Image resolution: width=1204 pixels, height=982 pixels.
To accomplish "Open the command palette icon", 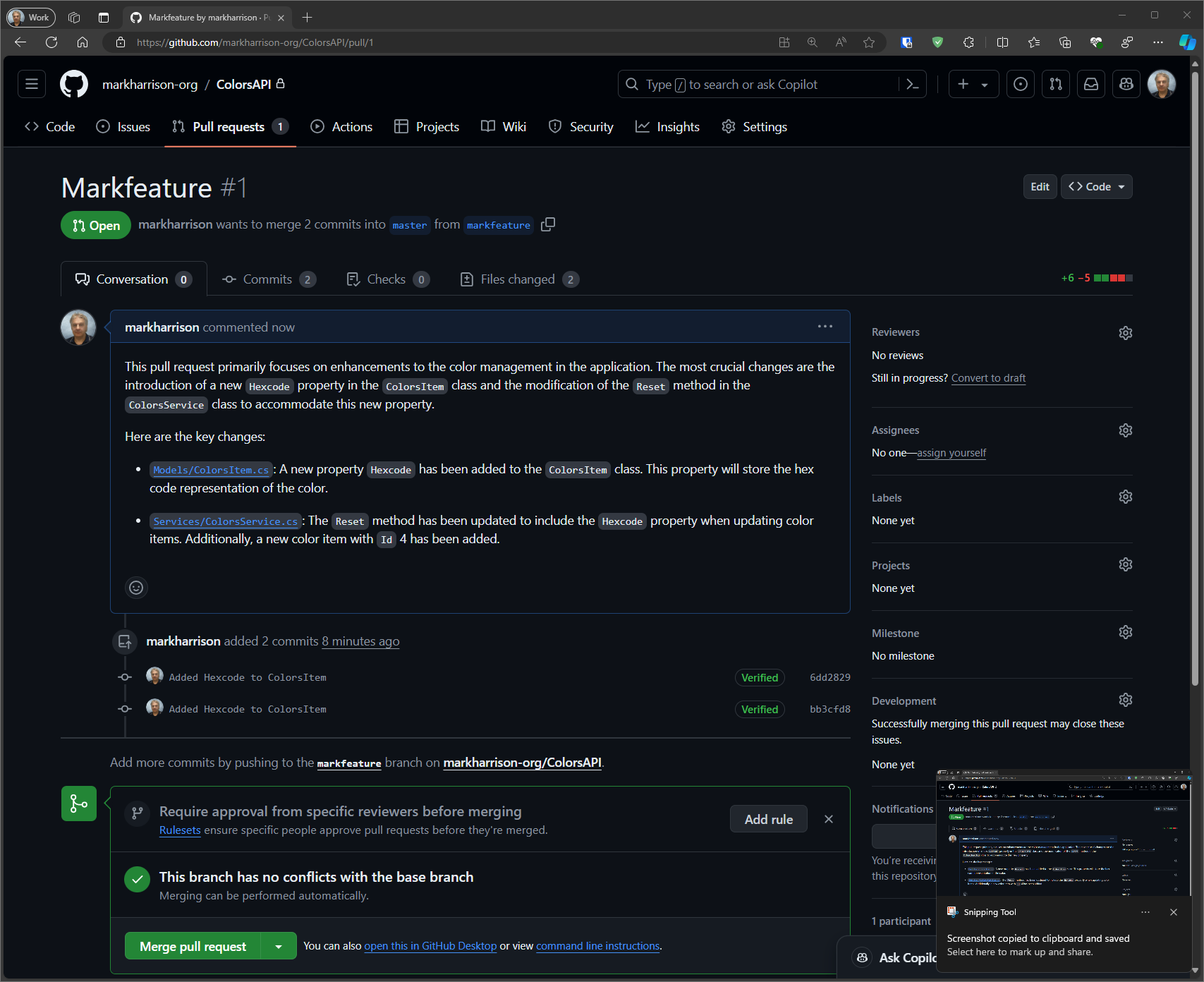I will tap(913, 85).
